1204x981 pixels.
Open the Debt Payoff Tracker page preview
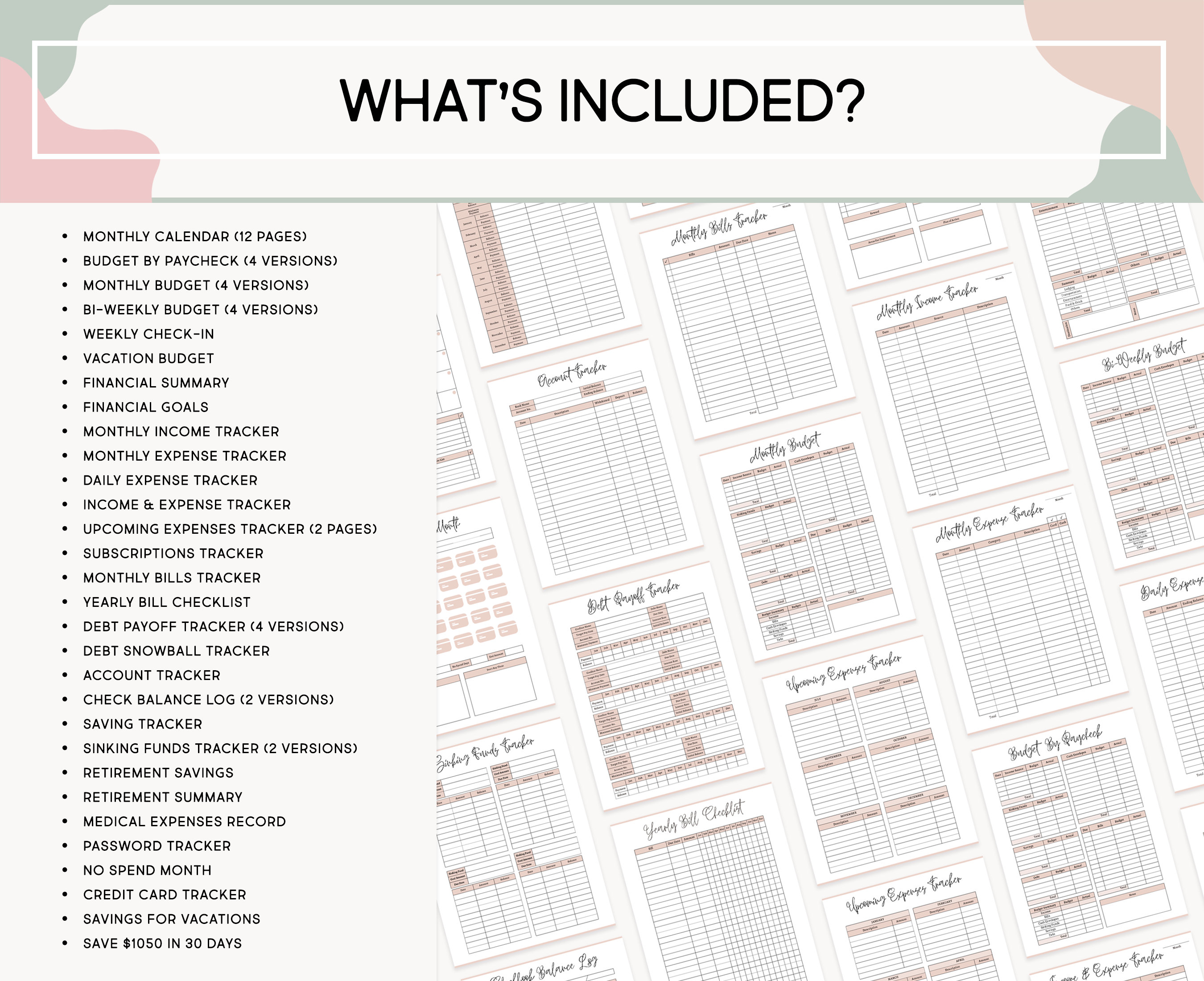[656, 686]
